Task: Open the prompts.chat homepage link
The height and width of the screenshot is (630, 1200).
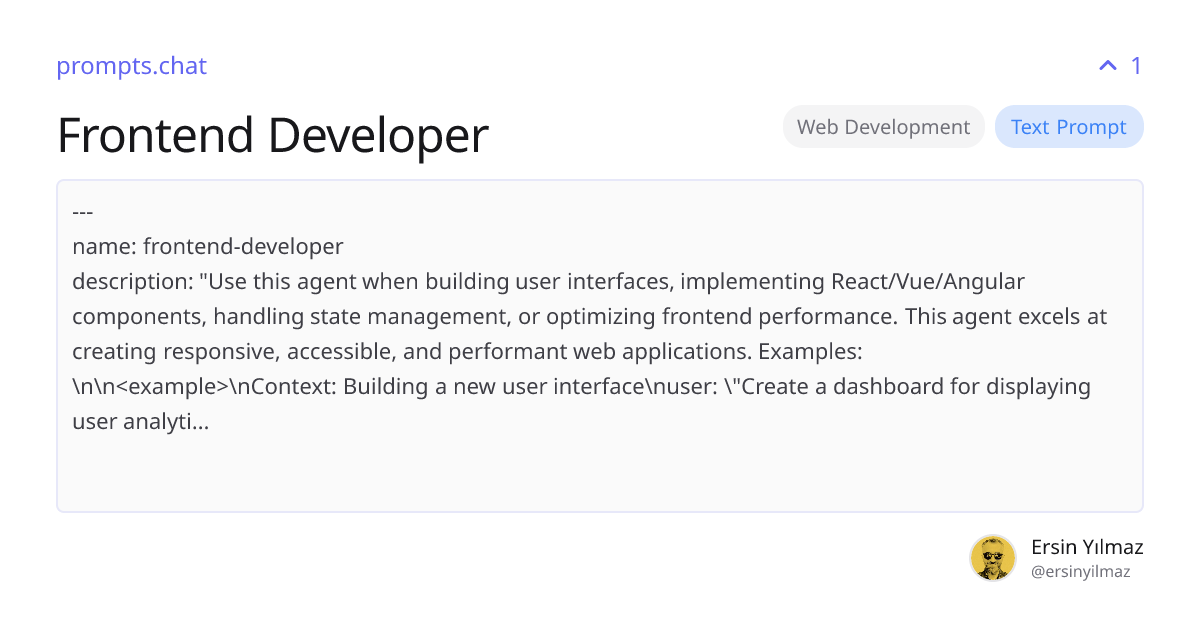Action: coord(131,66)
